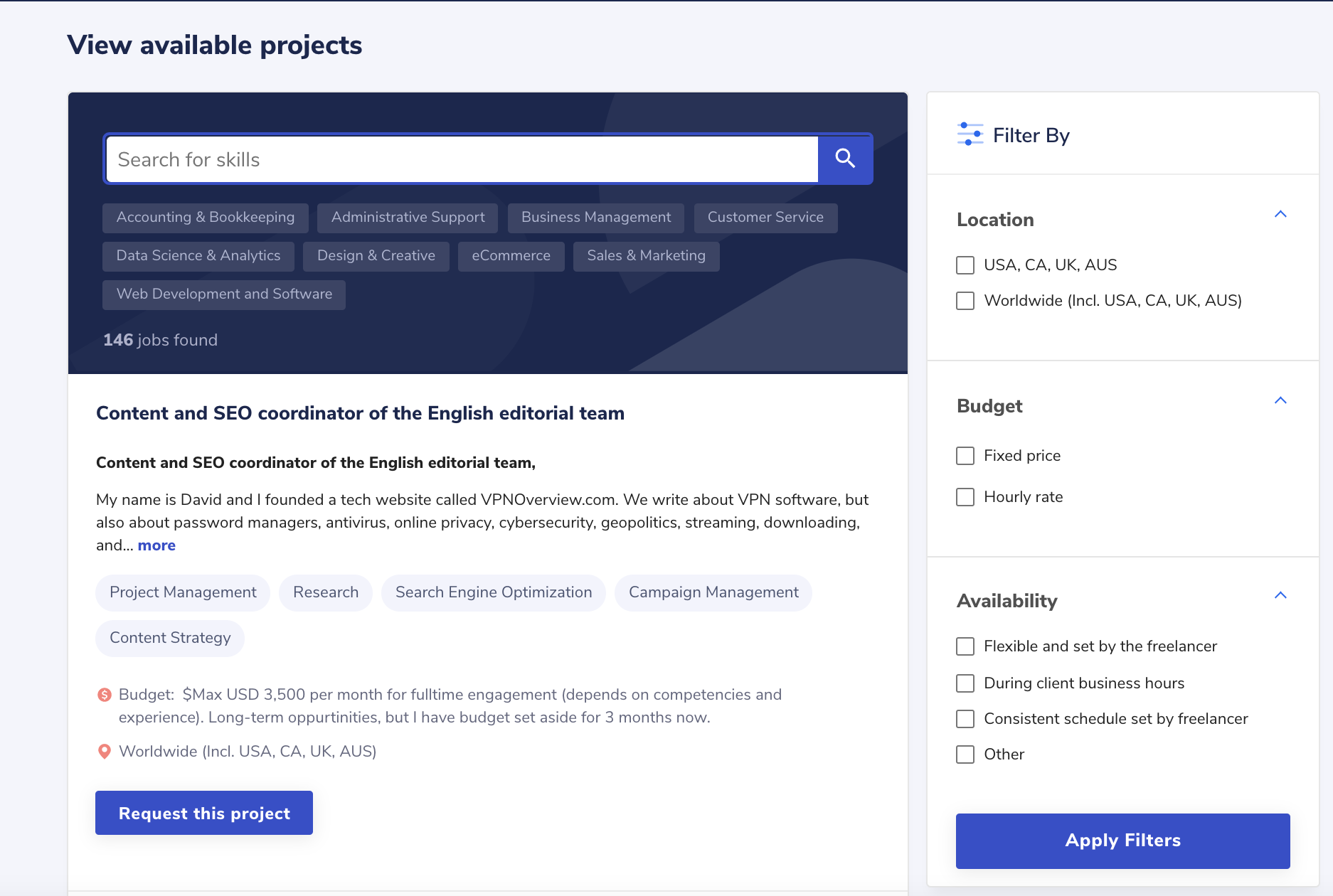
Task: Select the Design & Creative category tag
Action: pyautogui.click(x=376, y=256)
